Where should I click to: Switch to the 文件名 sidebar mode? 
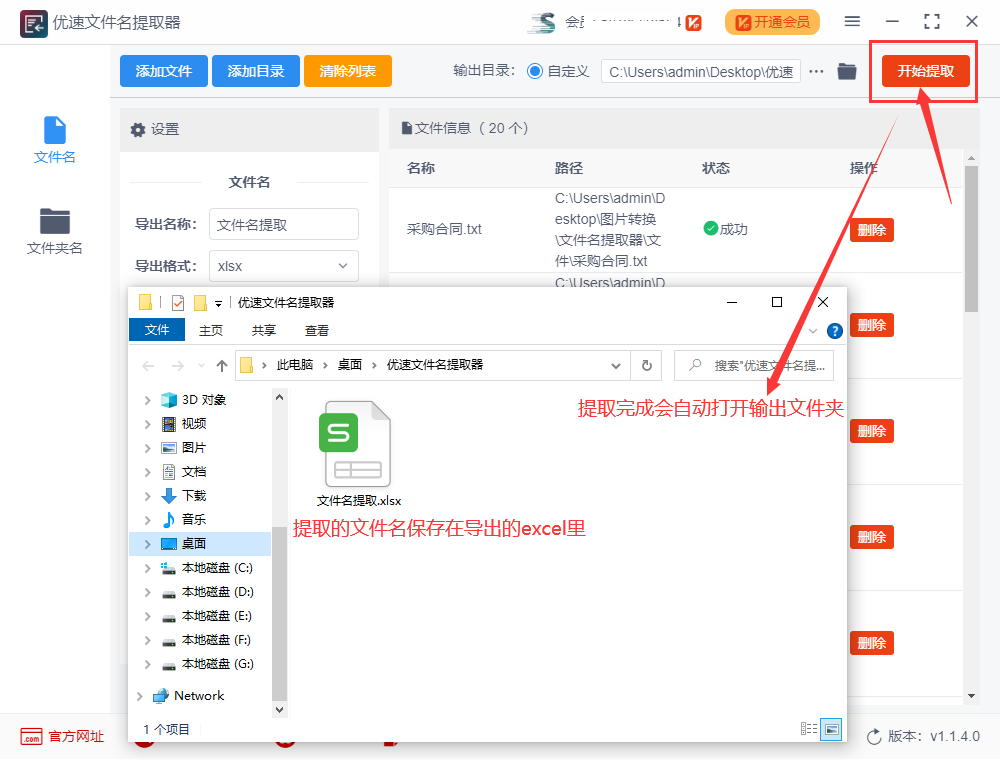tap(54, 140)
